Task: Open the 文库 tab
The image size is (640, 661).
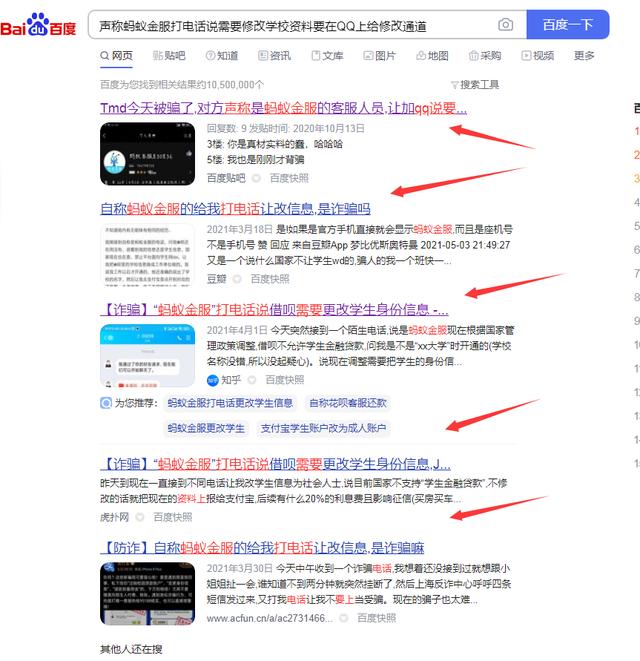Action: [327, 56]
